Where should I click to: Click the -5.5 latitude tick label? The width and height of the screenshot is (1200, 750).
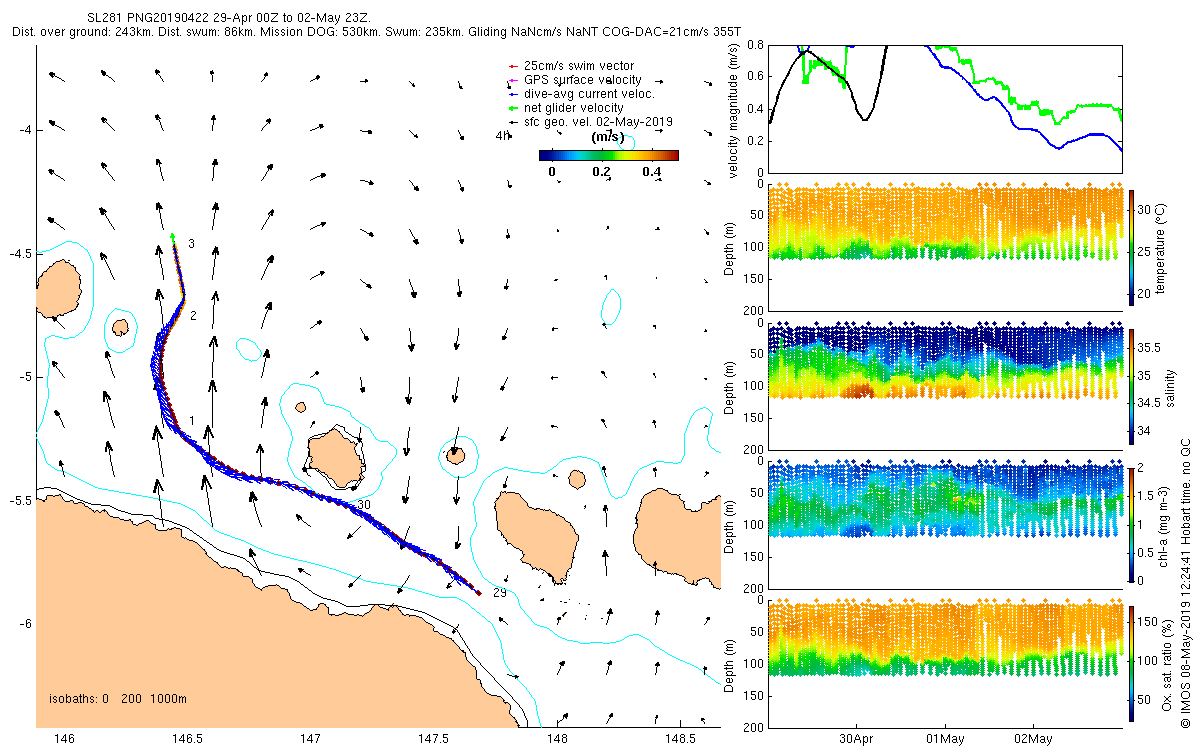[x=22, y=500]
